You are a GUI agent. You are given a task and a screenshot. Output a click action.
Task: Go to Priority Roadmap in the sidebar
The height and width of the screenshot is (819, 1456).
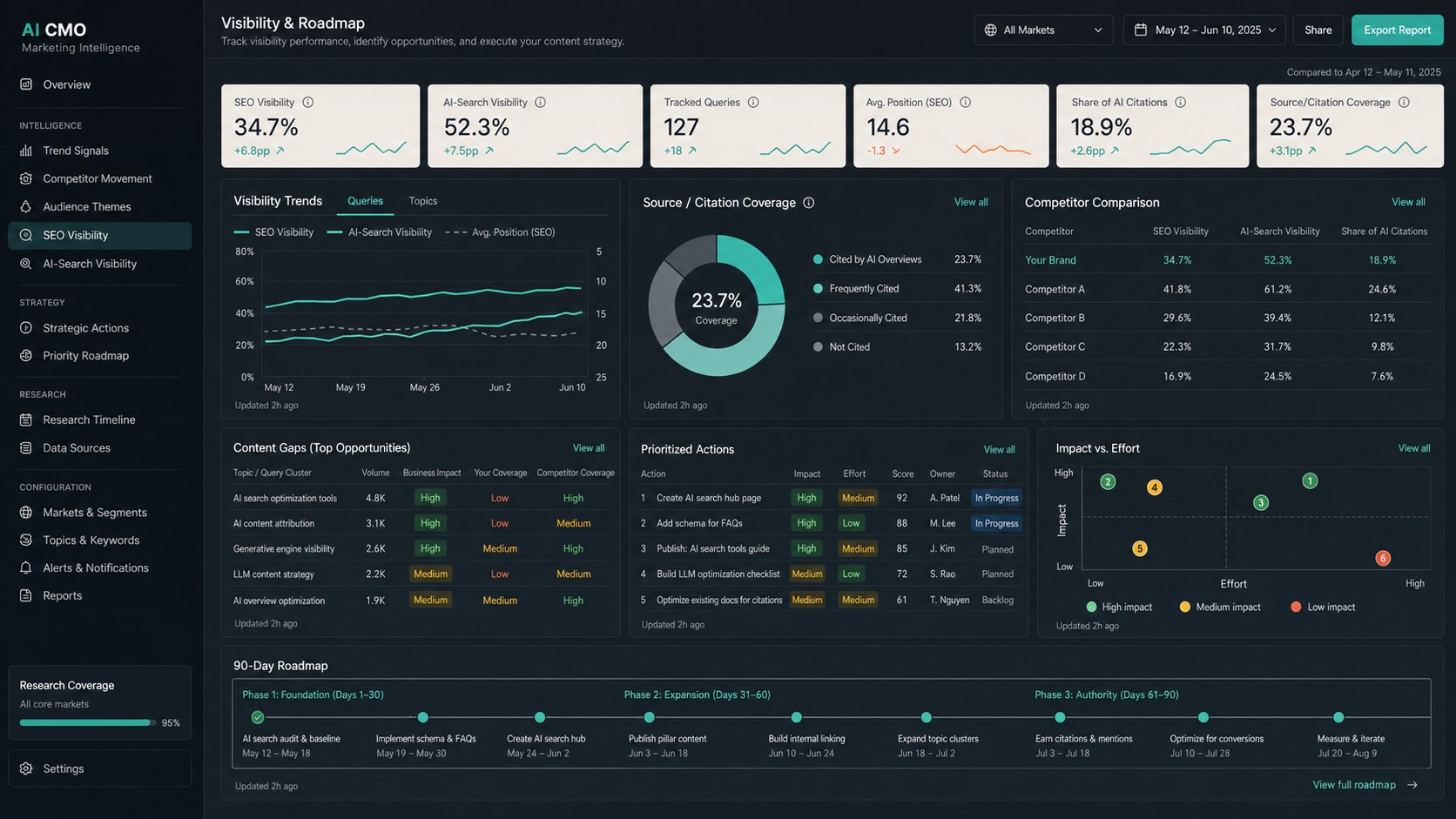coord(99,355)
